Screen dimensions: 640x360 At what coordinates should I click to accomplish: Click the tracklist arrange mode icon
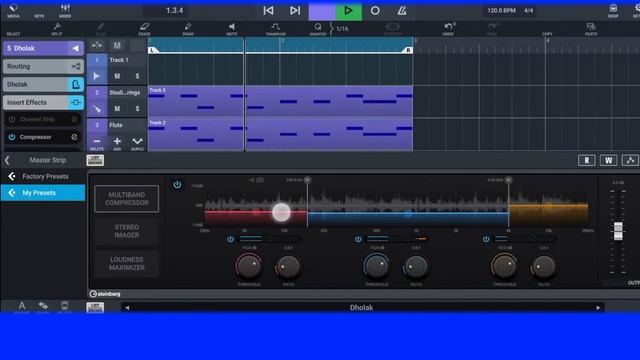pyautogui.click(x=97, y=45)
